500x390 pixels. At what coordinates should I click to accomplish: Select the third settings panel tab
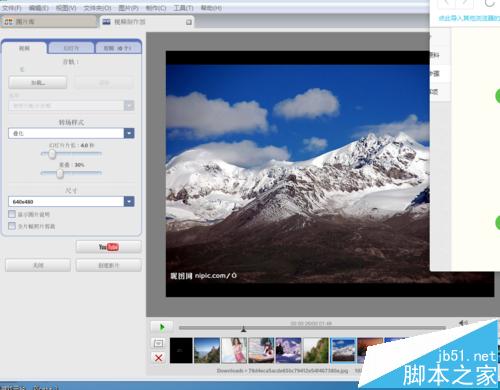click(118, 48)
